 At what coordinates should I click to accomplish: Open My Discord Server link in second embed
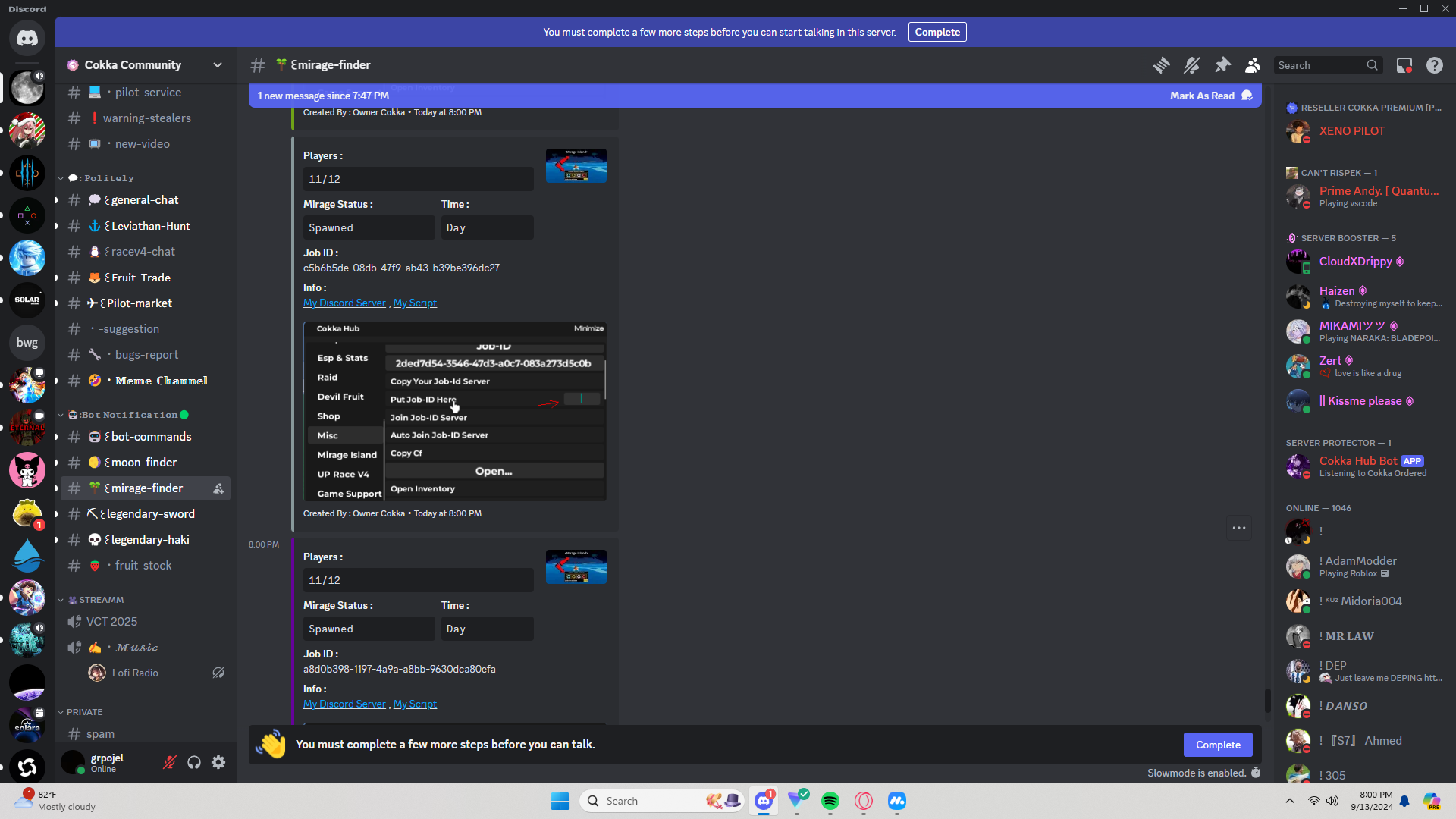(344, 704)
